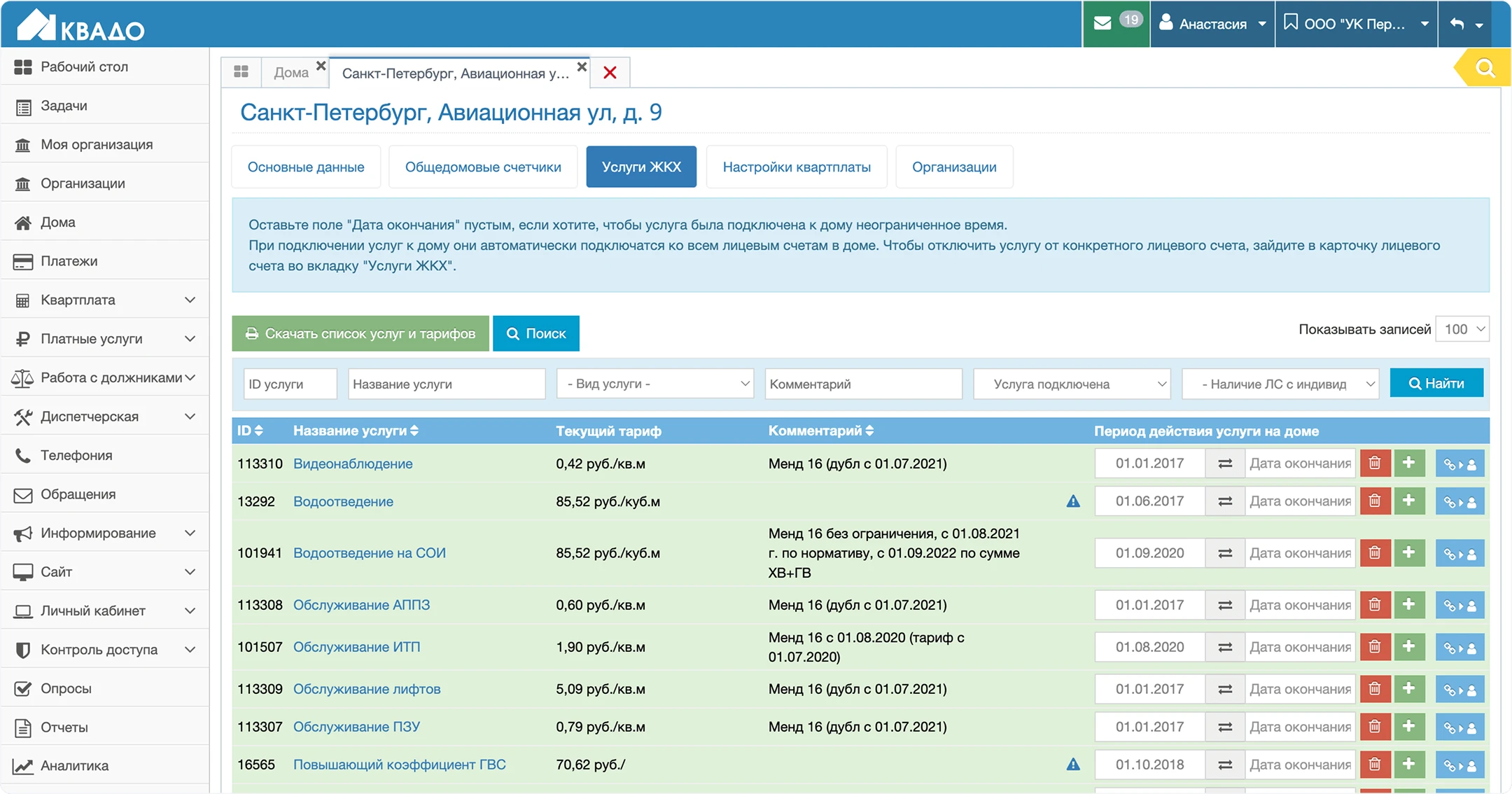
Task: Sort by Комментарий column header
Action: [820, 431]
